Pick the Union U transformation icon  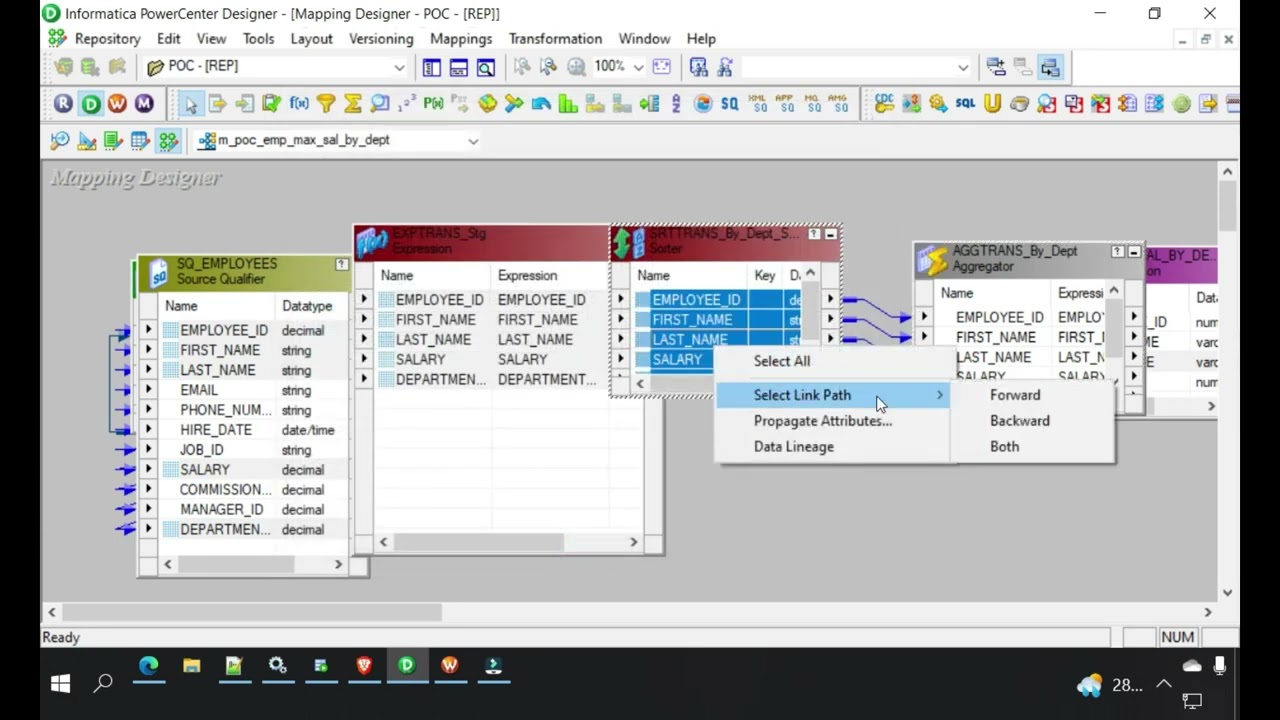992,104
